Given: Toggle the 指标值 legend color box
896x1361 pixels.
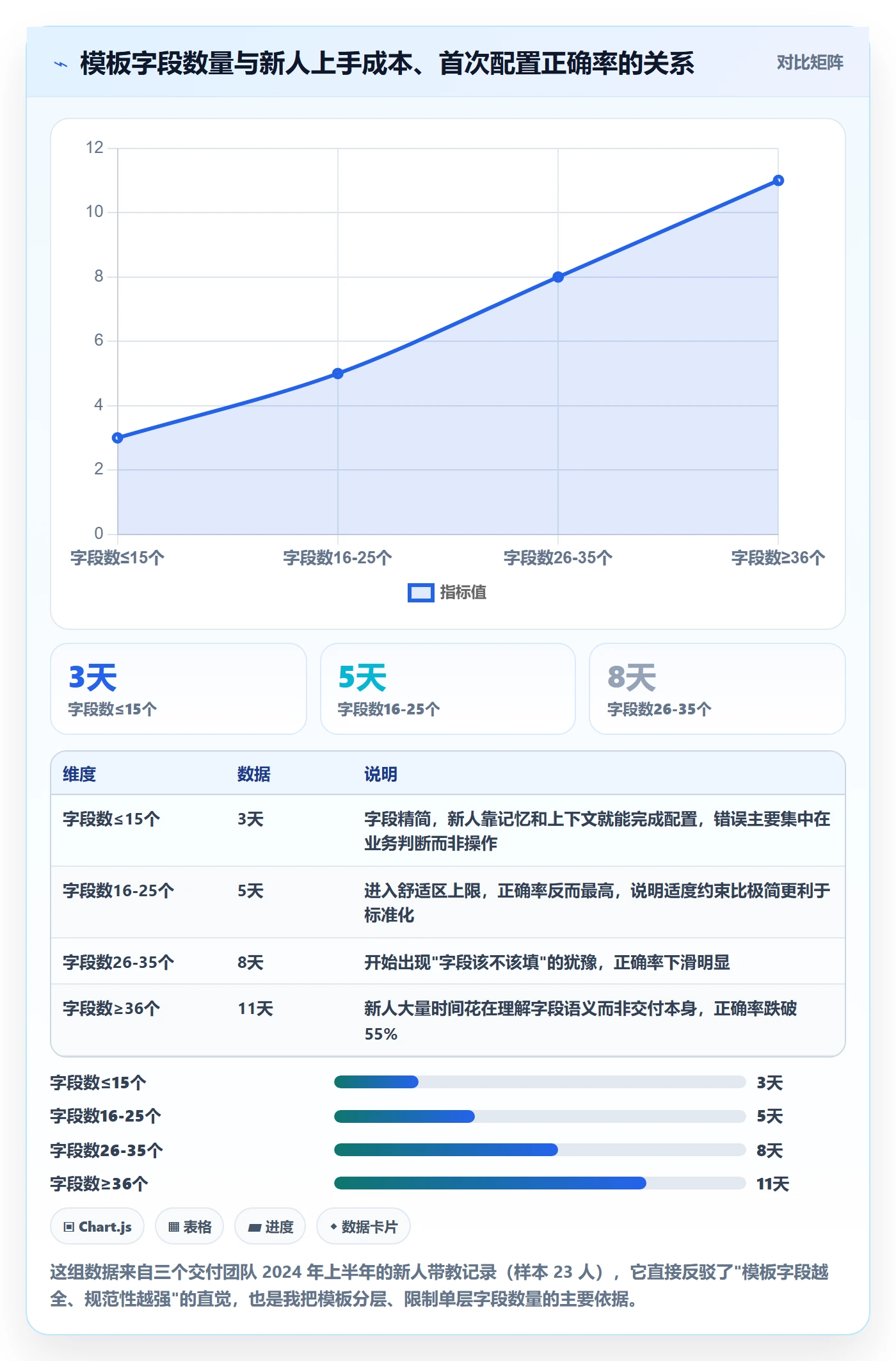Looking at the screenshot, I should (420, 593).
